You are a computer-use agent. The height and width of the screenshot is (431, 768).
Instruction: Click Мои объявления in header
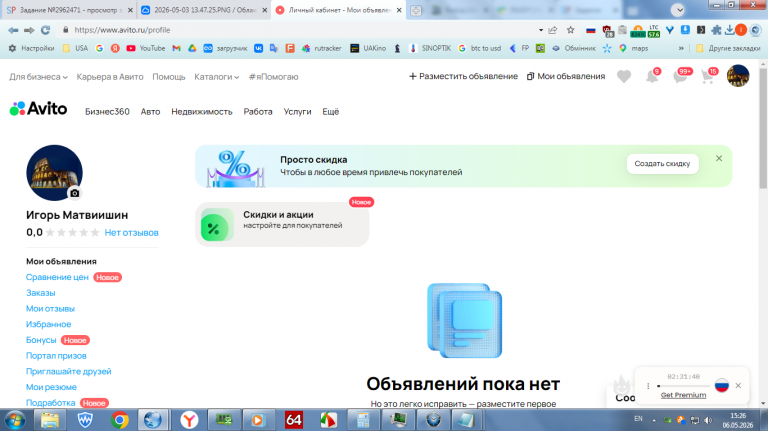pyautogui.click(x=566, y=76)
